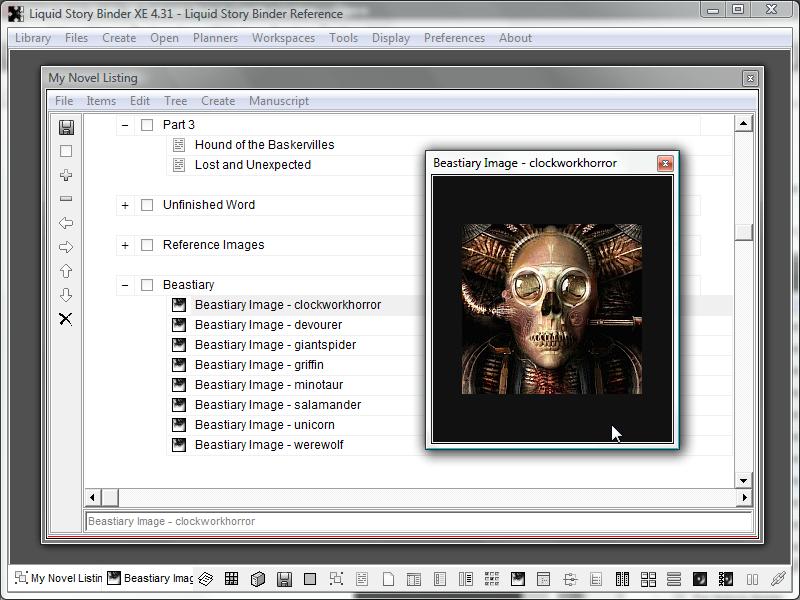Expand the Reference Images group
This screenshot has width=800, height=600.
coord(125,245)
